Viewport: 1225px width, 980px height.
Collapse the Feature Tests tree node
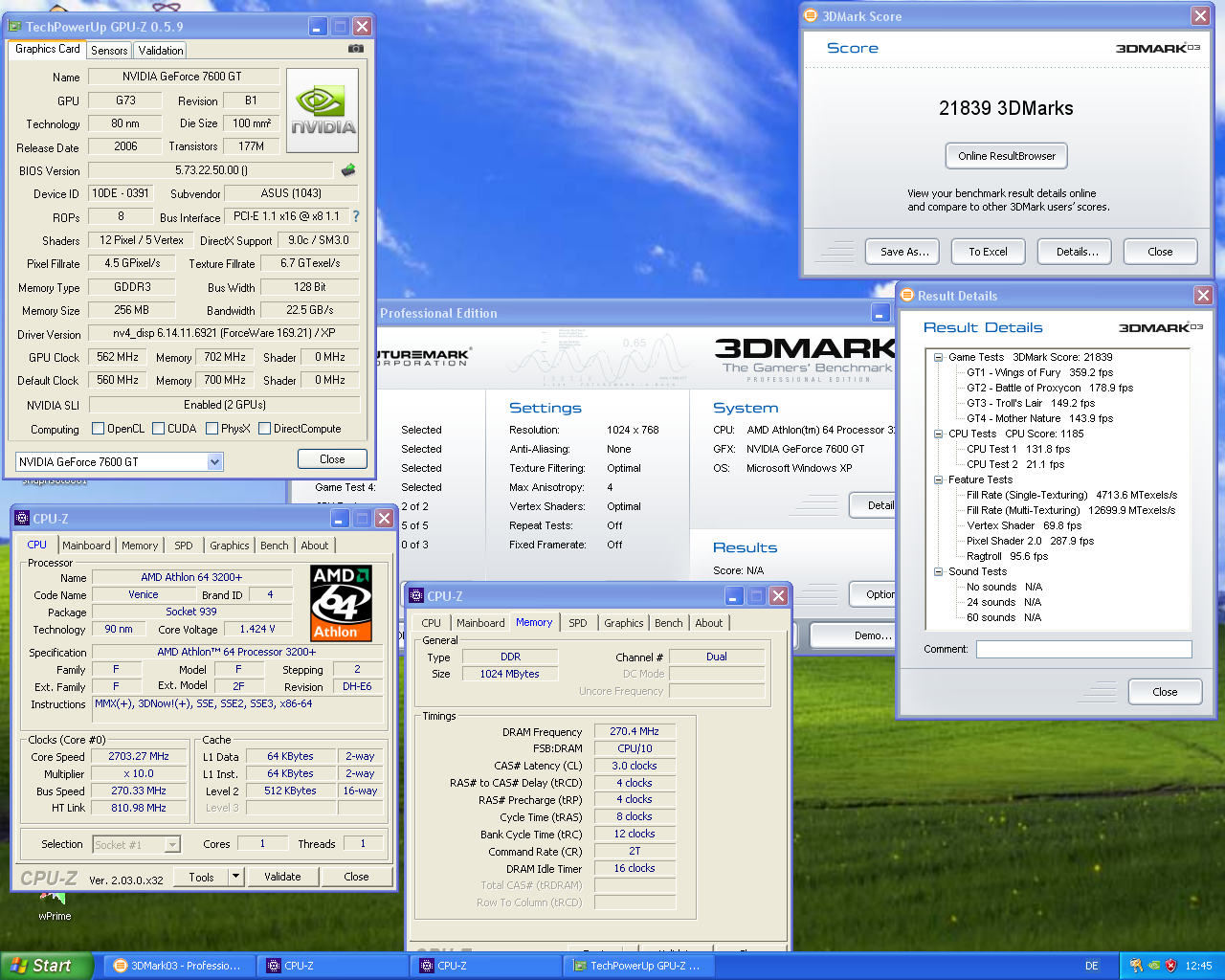(x=939, y=479)
